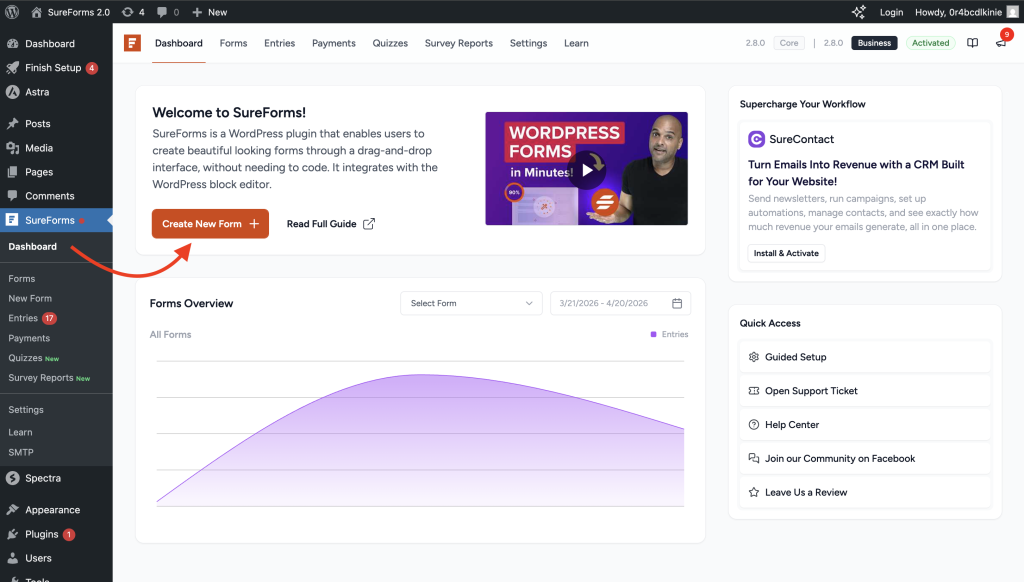Click the SureContact logo icon
The height and width of the screenshot is (582, 1024).
(756, 139)
